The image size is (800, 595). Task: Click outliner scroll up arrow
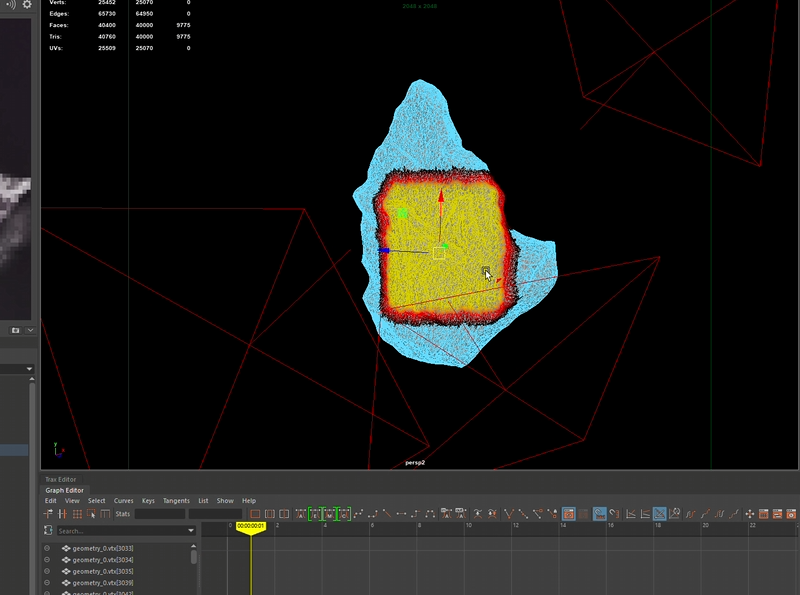pyautogui.click(x=193, y=546)
